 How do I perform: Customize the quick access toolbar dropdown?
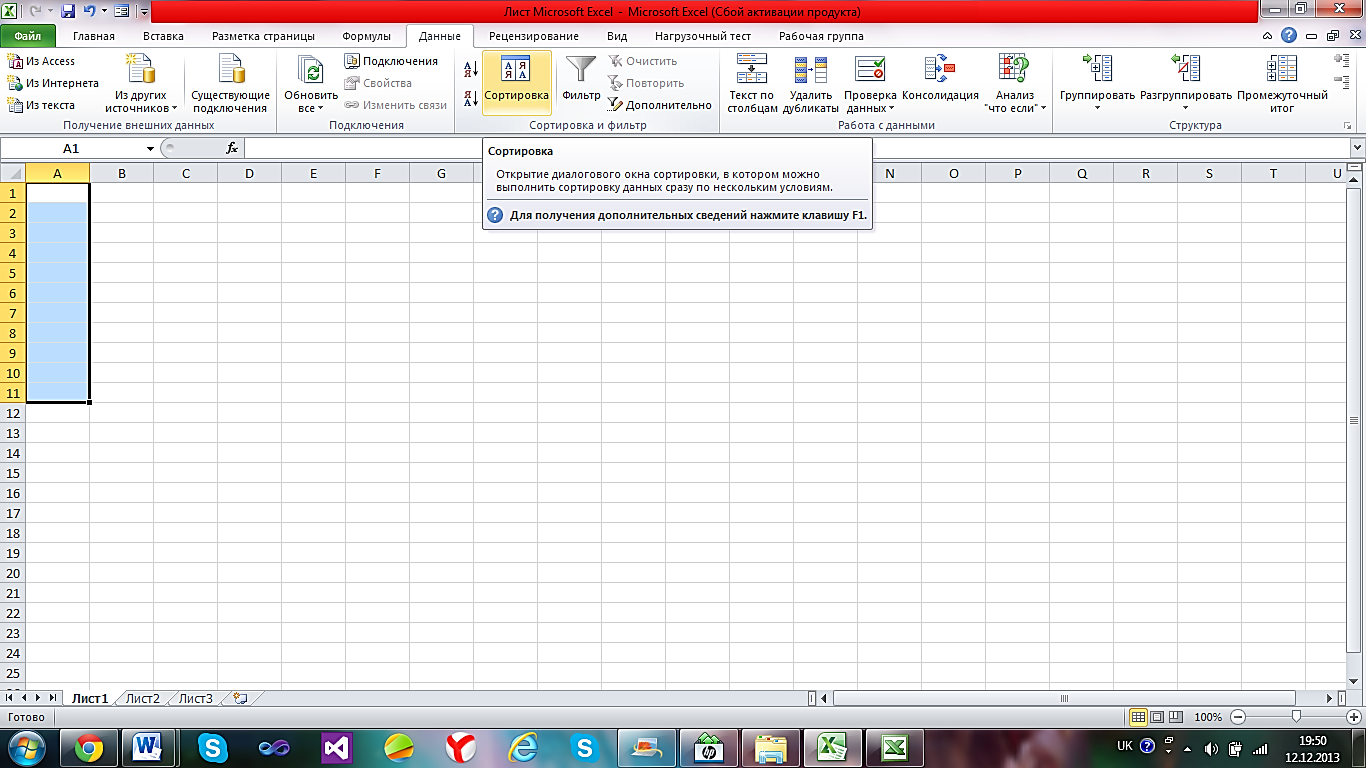[x=144, y=12]
